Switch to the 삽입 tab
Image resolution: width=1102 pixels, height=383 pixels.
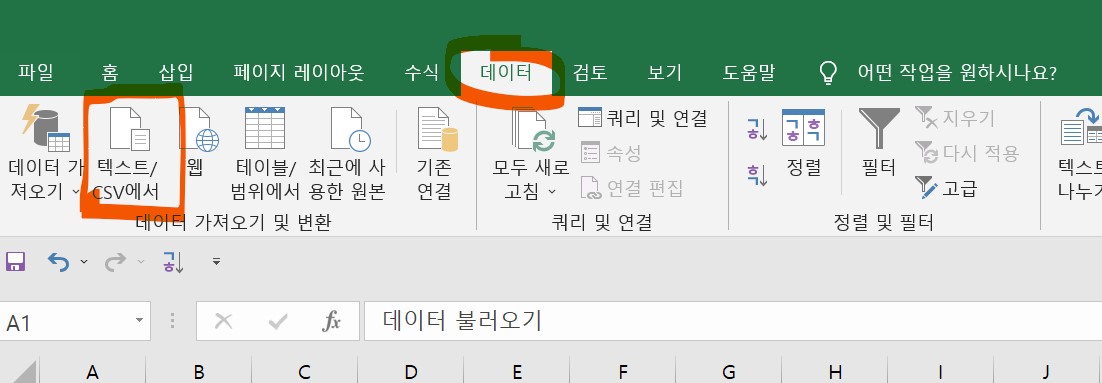176,72
